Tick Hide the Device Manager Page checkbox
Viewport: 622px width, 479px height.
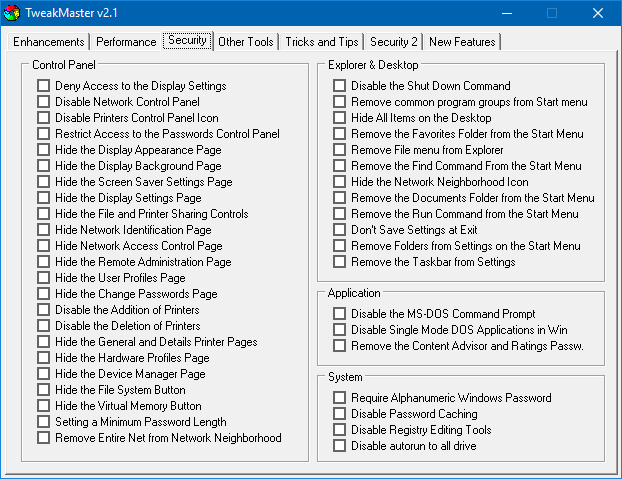[x=44, y=374]
